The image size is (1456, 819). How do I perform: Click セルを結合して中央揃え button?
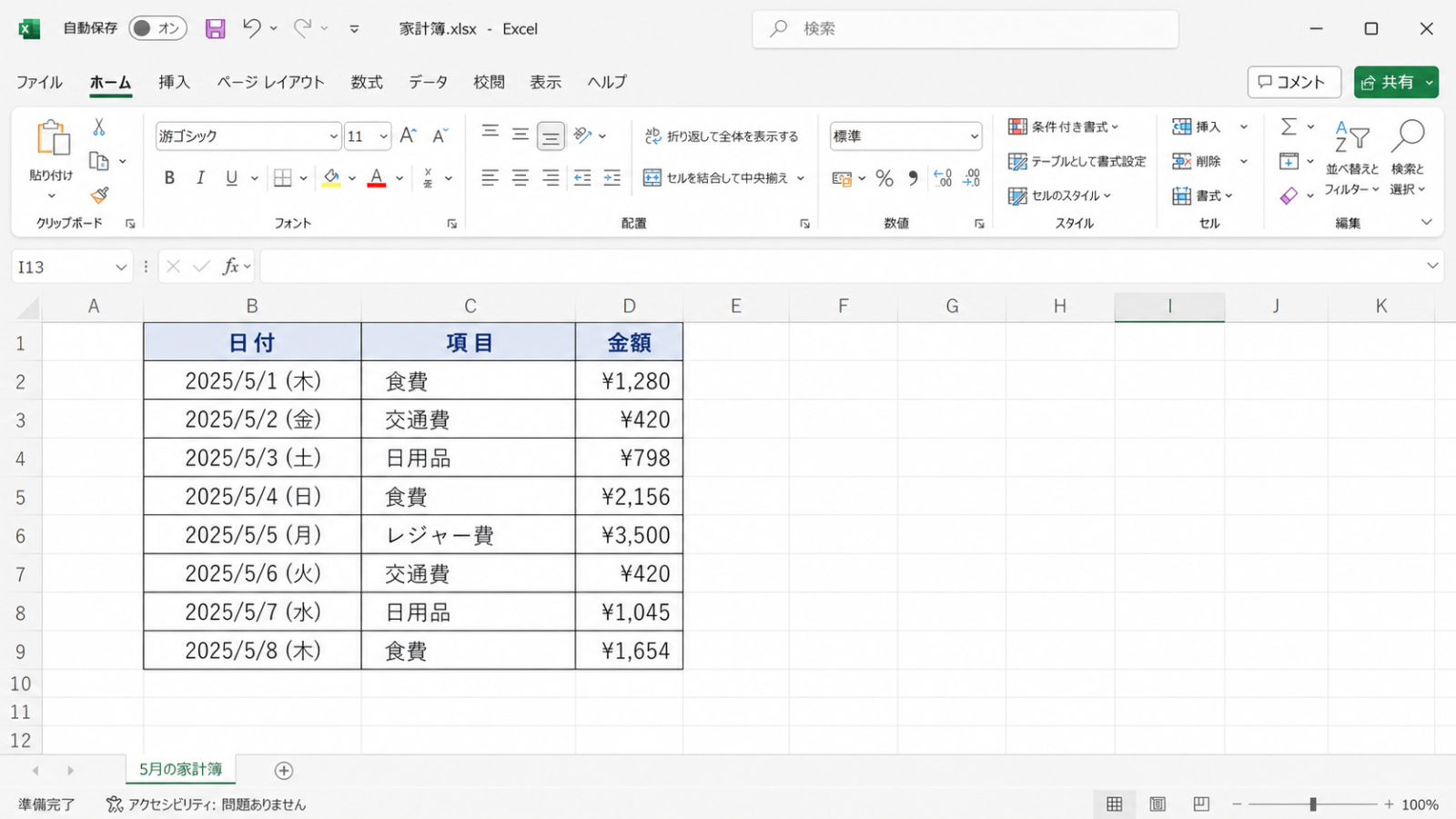[716, 178]
